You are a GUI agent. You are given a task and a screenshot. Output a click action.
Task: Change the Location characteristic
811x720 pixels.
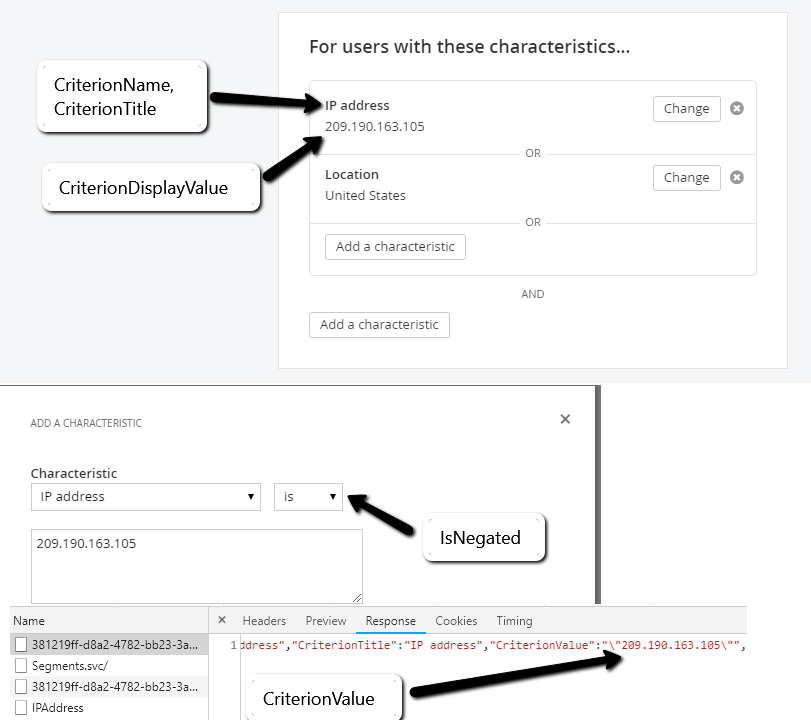(686, 178)
